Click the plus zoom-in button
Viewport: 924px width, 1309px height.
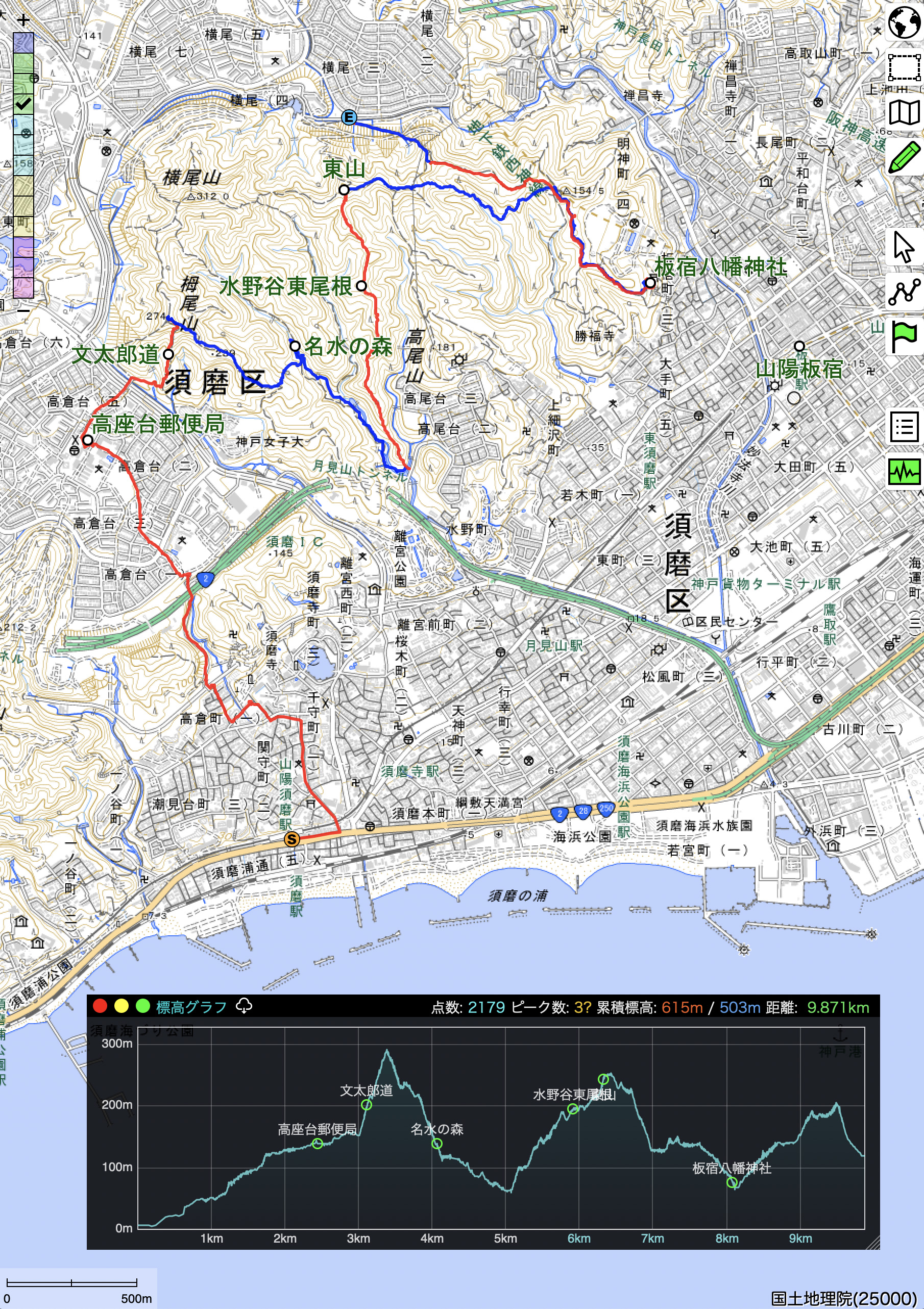pyautogui.click(x=23, y=20)
